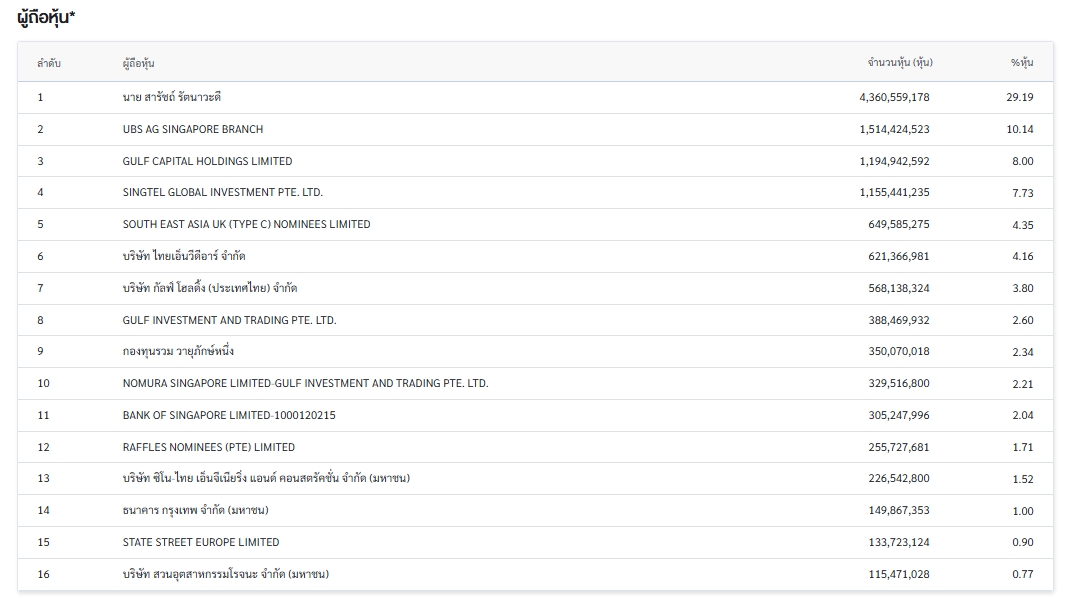
Task: Click the จำนวนหุ้น (หุ้น) column header
Action: click(900, 63)
